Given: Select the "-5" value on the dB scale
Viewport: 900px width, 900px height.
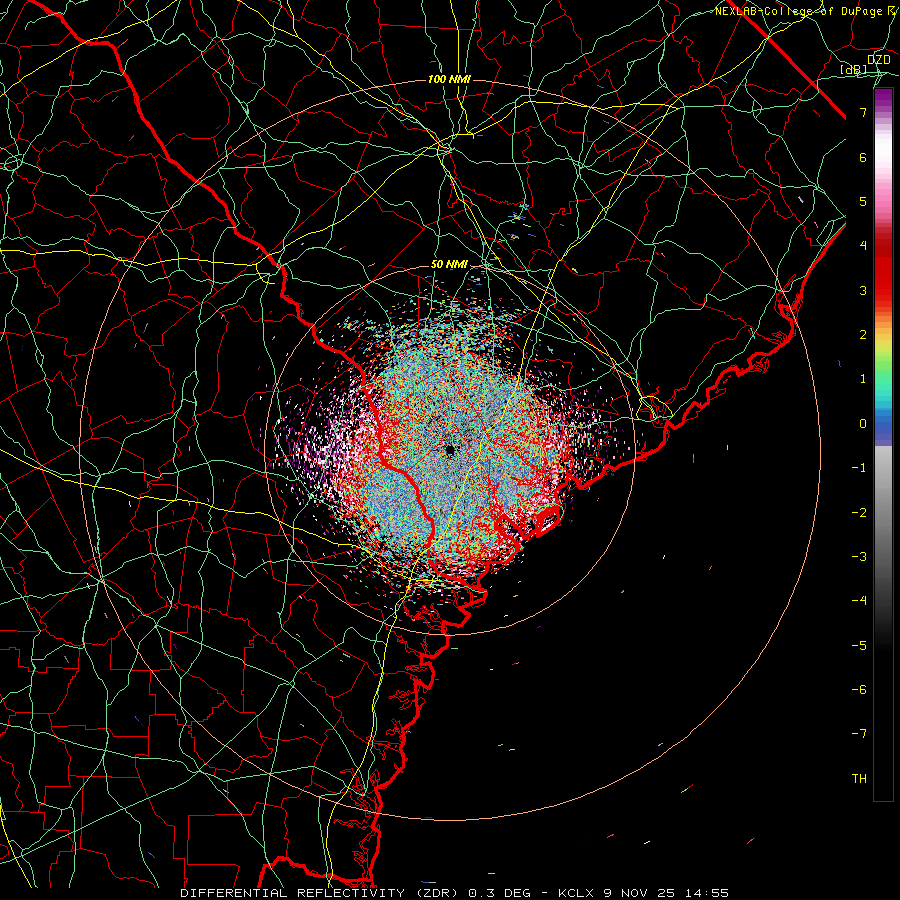Looking at the screenshot, I should [859, 646].
